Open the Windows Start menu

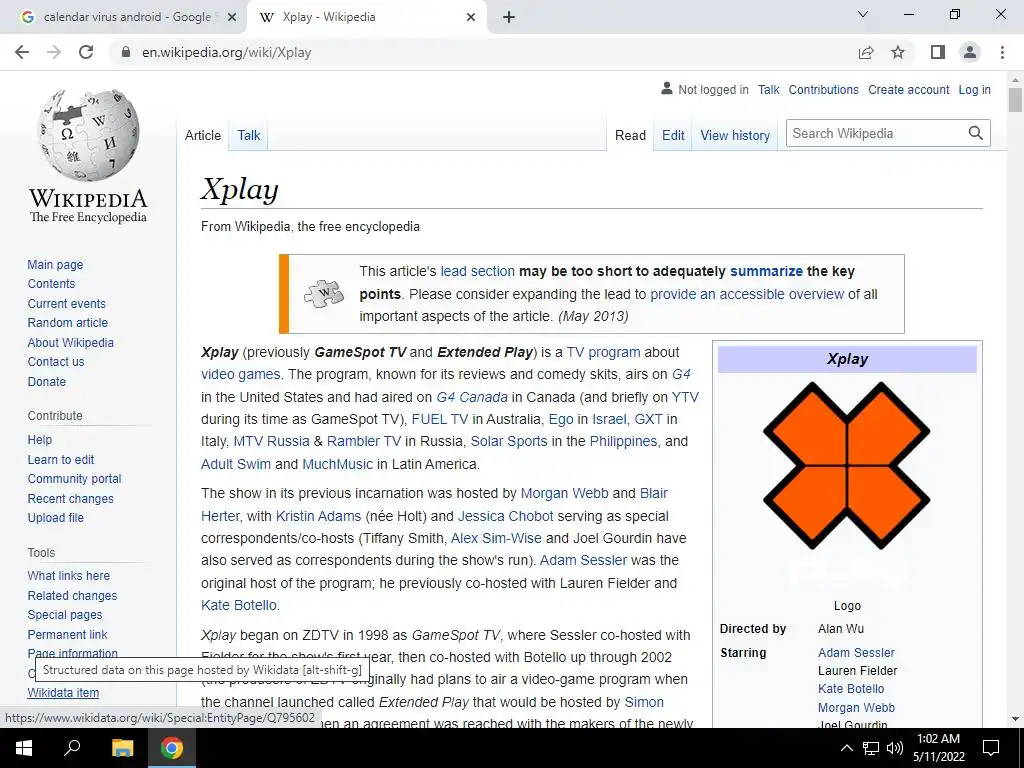click(24, 748)
